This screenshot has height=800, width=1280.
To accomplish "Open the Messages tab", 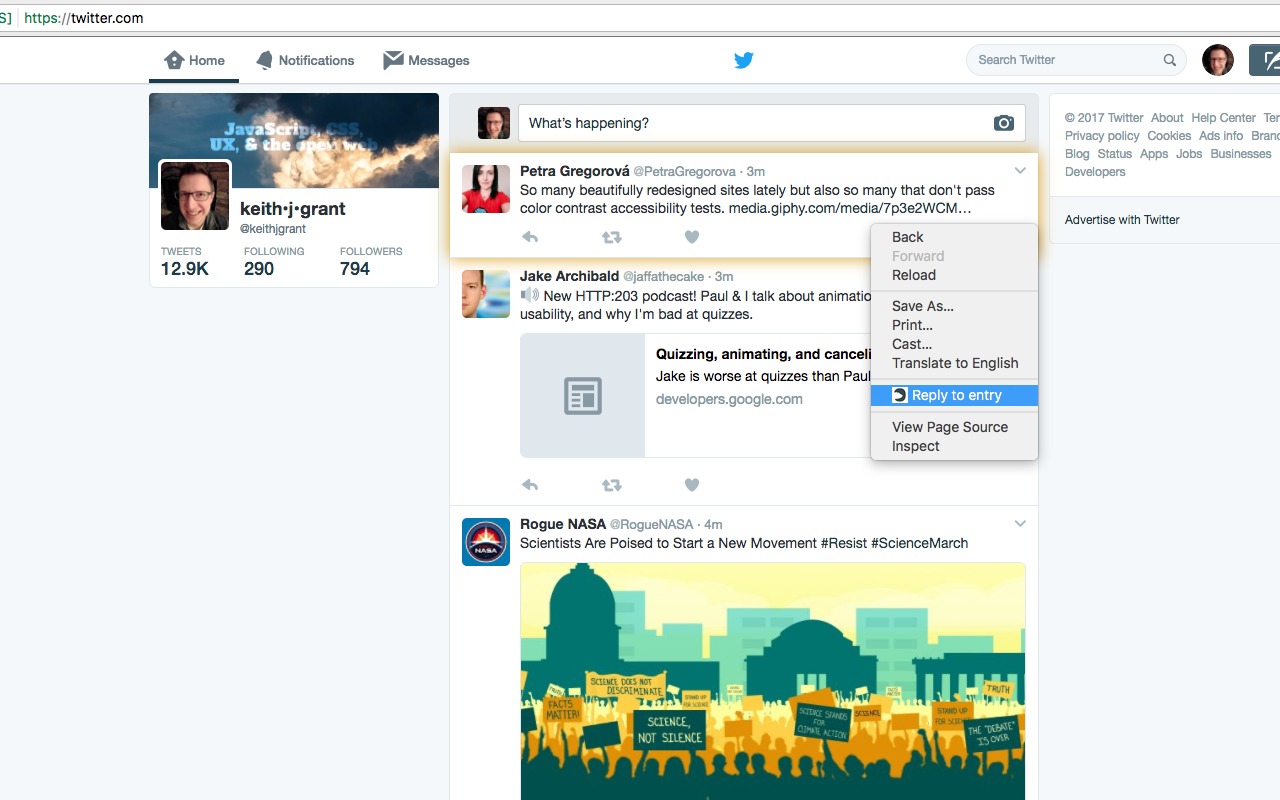I will point(426,60).
